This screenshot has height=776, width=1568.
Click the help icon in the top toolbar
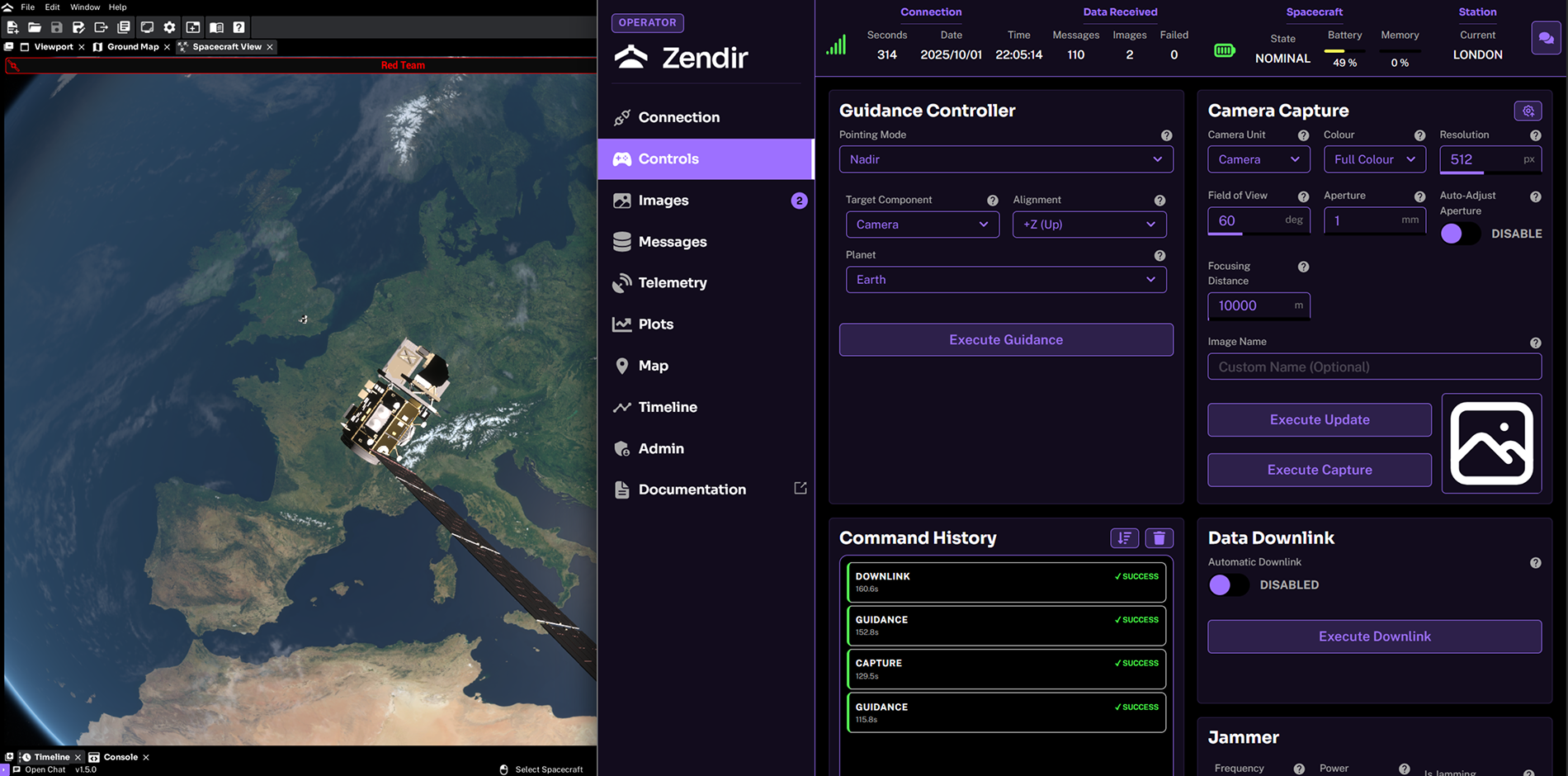coord(239,27)
